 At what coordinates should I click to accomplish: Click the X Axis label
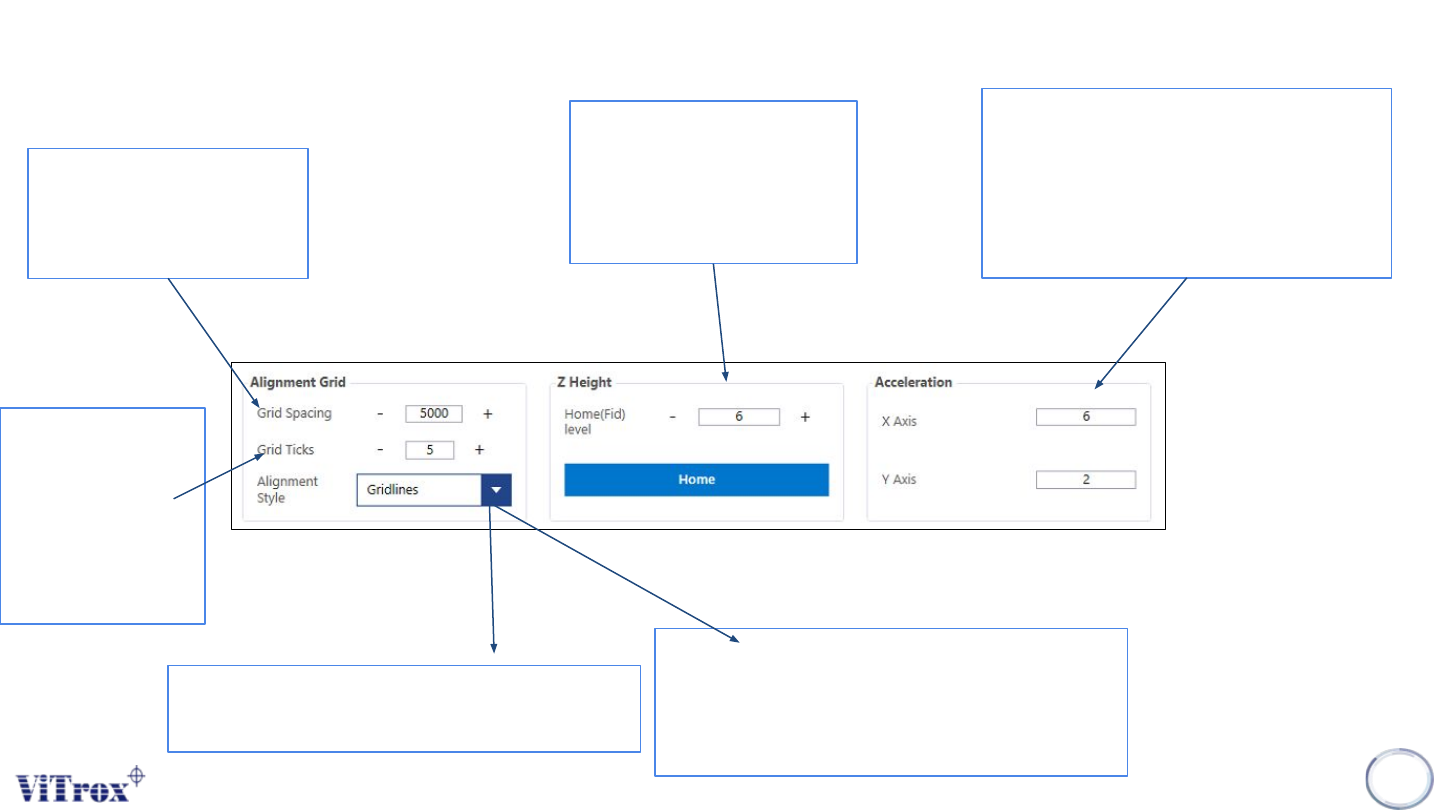[899, 421]
